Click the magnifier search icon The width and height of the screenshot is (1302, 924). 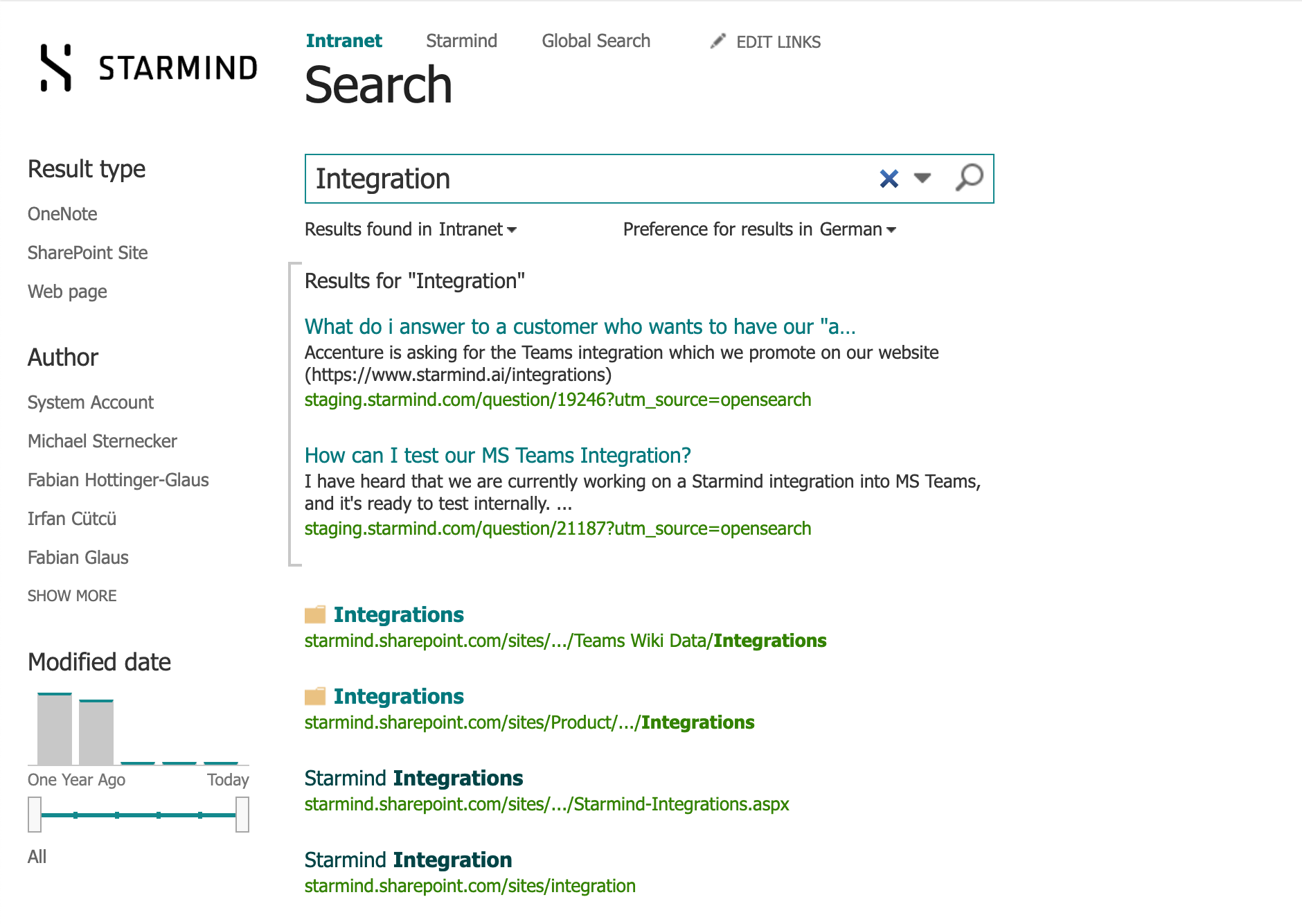(x=969, y=178)
